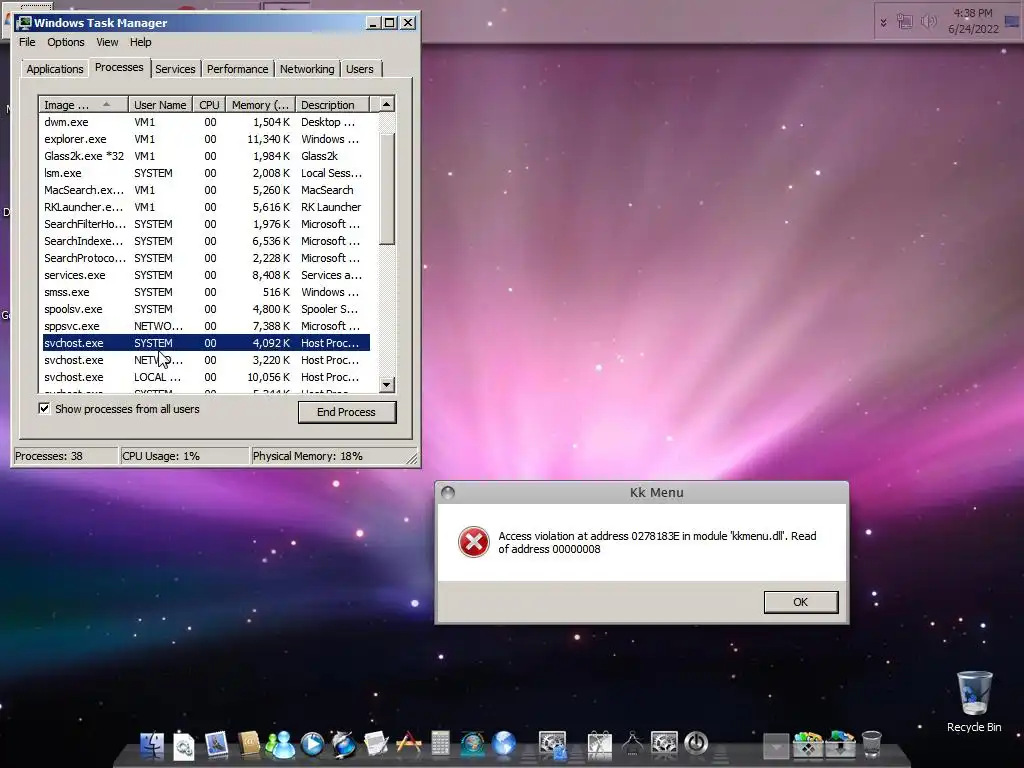Open the Applications 'A' icon in the dock

pyautogui.click(x=409, y=744)
